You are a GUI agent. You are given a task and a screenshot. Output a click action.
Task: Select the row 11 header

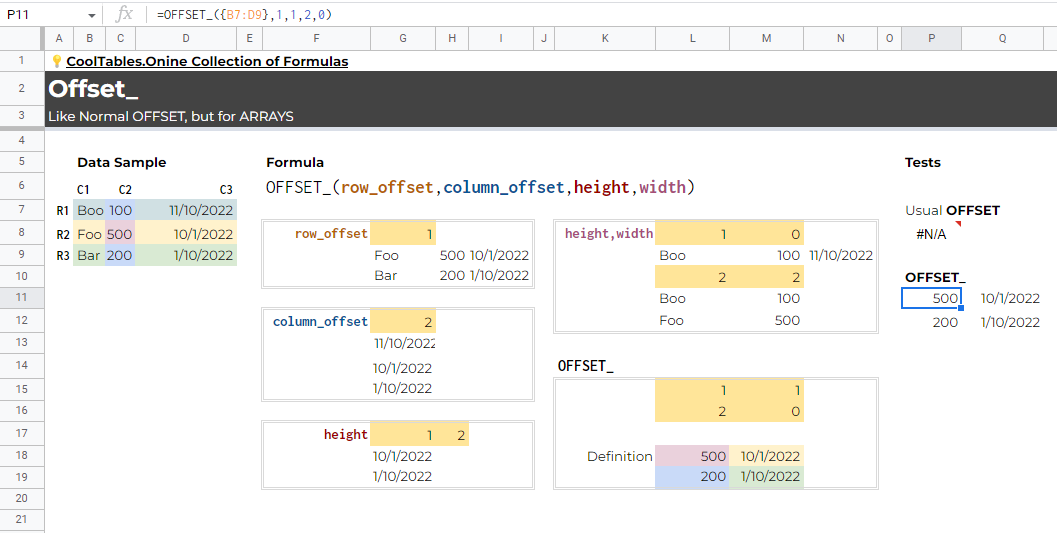[21, 298]
